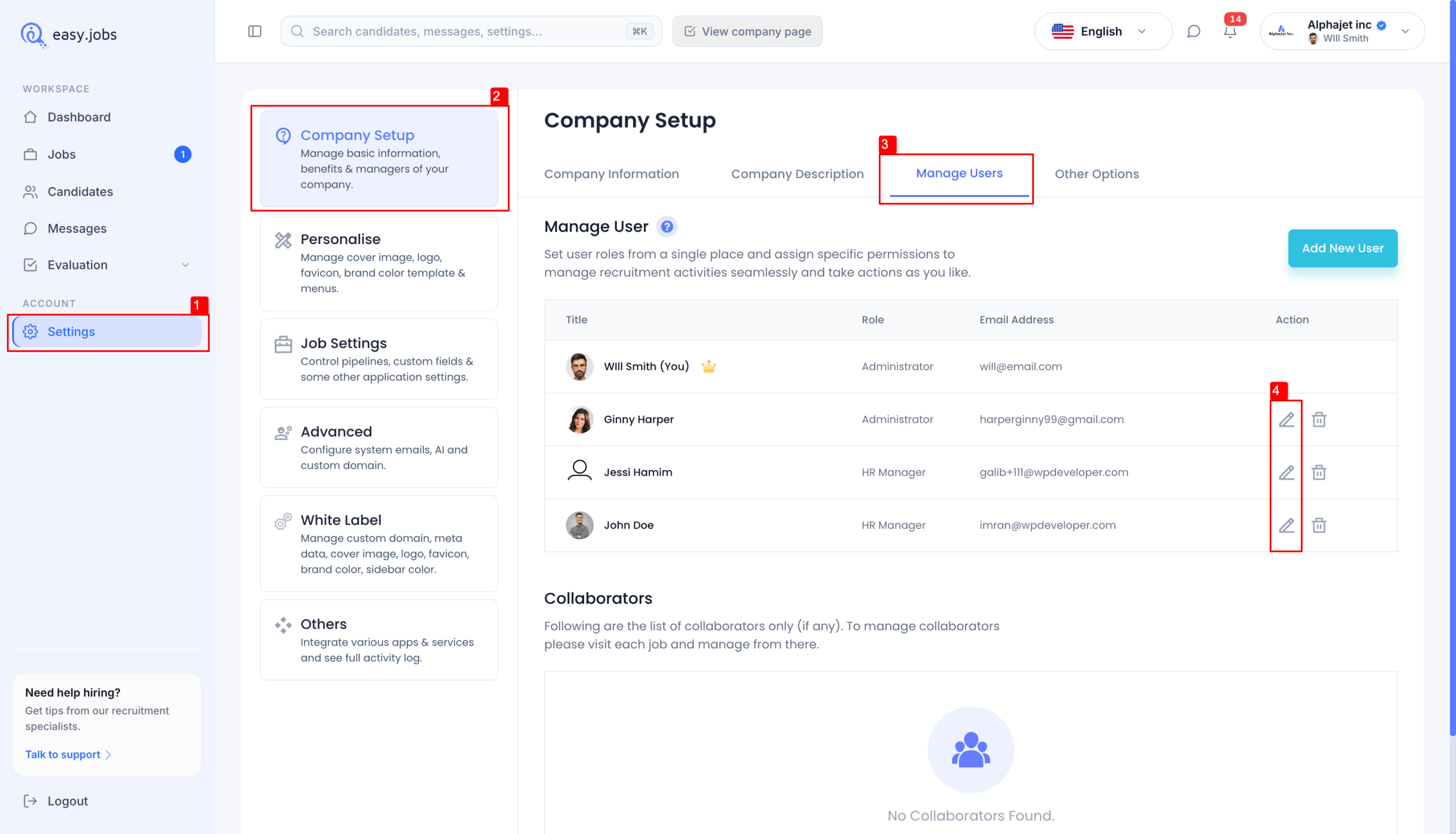Open the notifications bell with 14 alerts
The image size is (1456, 834).
[1230, 31]
